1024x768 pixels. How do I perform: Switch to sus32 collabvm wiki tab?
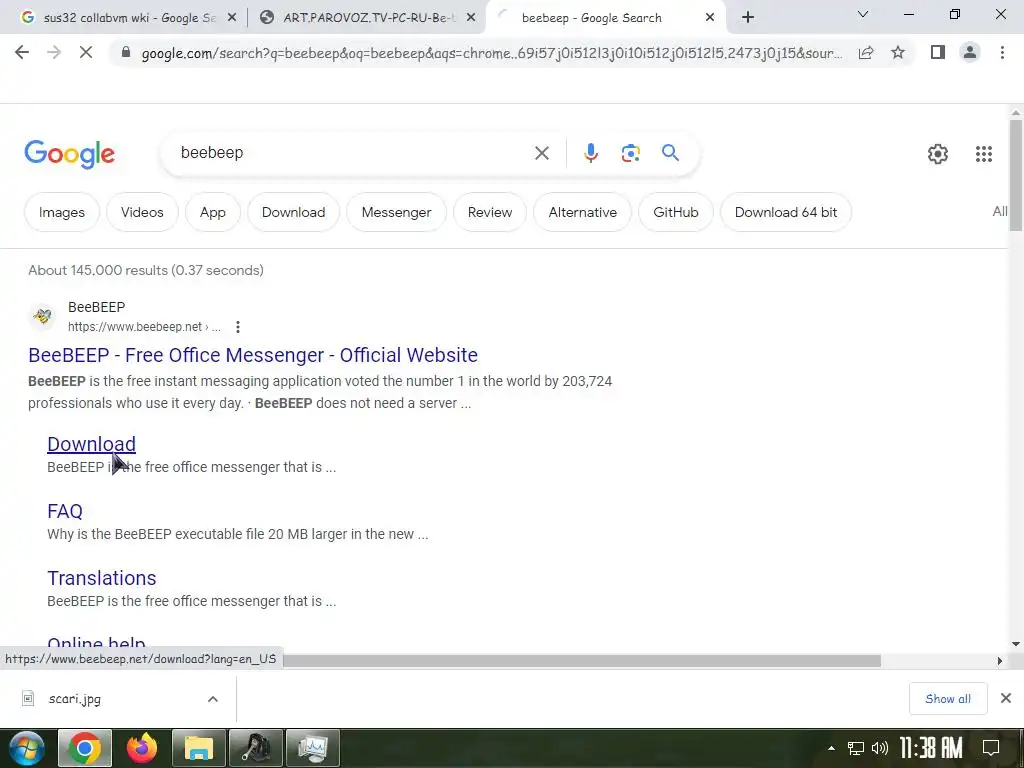click(129, 18)
